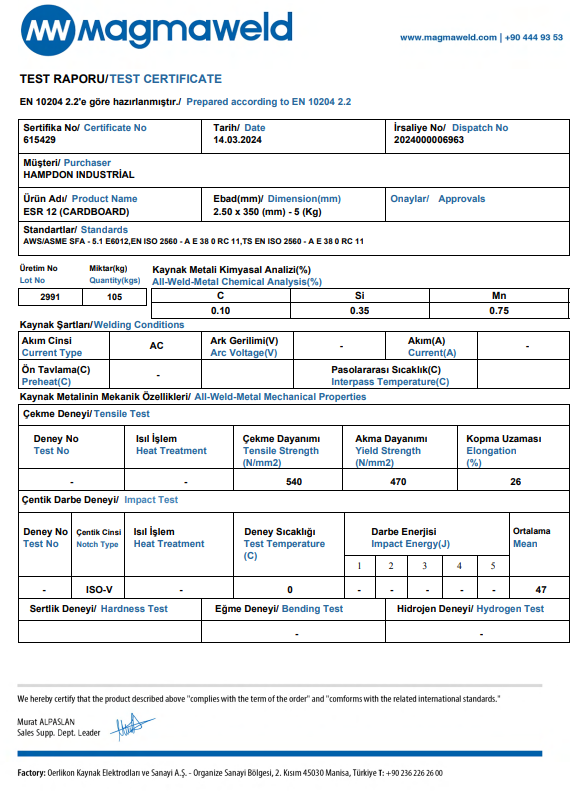The image size is (572, 791).
Task: Click the purchaser name HAMPDON INDUSTRIAL
Action: coord(79,175)
